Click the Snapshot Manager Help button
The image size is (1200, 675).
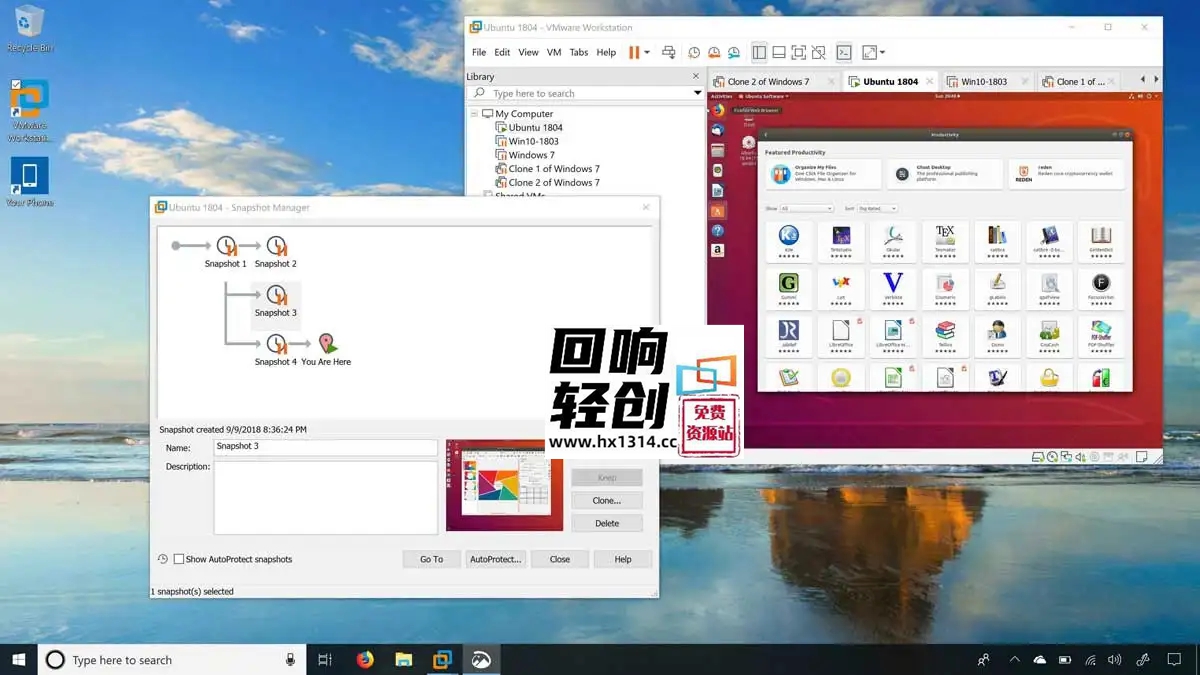(623, 559)
